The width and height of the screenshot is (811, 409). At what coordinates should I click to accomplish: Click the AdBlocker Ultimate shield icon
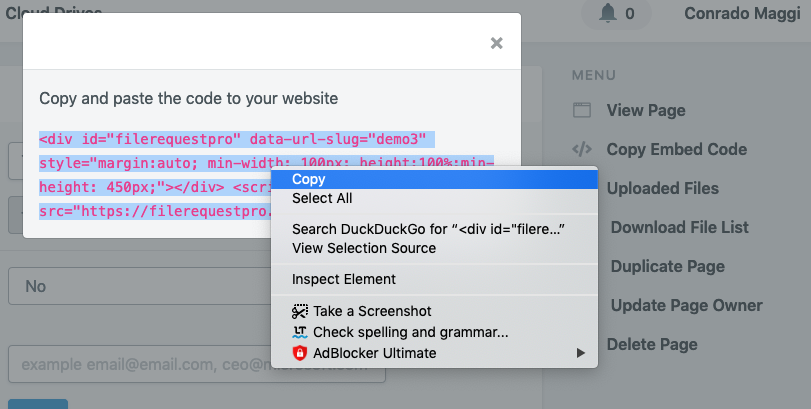[x=300, y=353]
